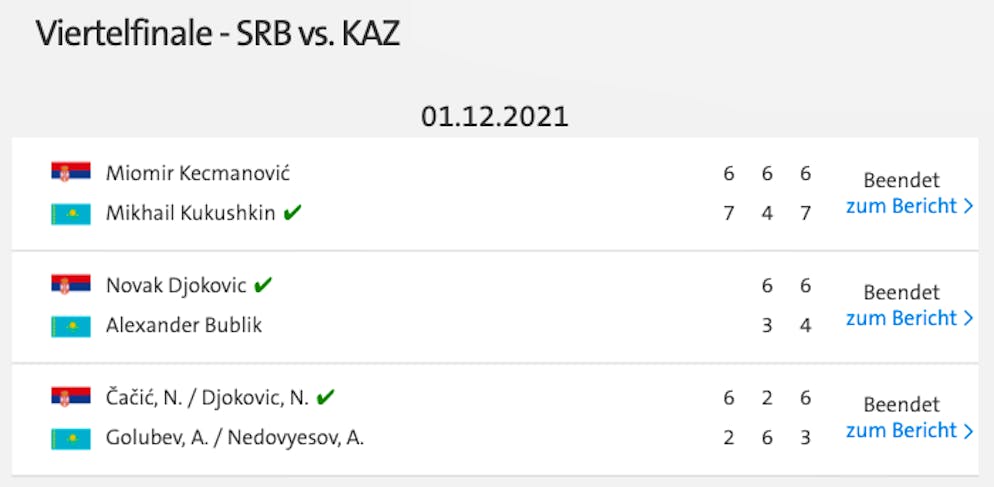Select doubles team Čačić, N. / Djokovic, N.
The width and height of the screenshot is (994, 487).
tap(207, 398)
